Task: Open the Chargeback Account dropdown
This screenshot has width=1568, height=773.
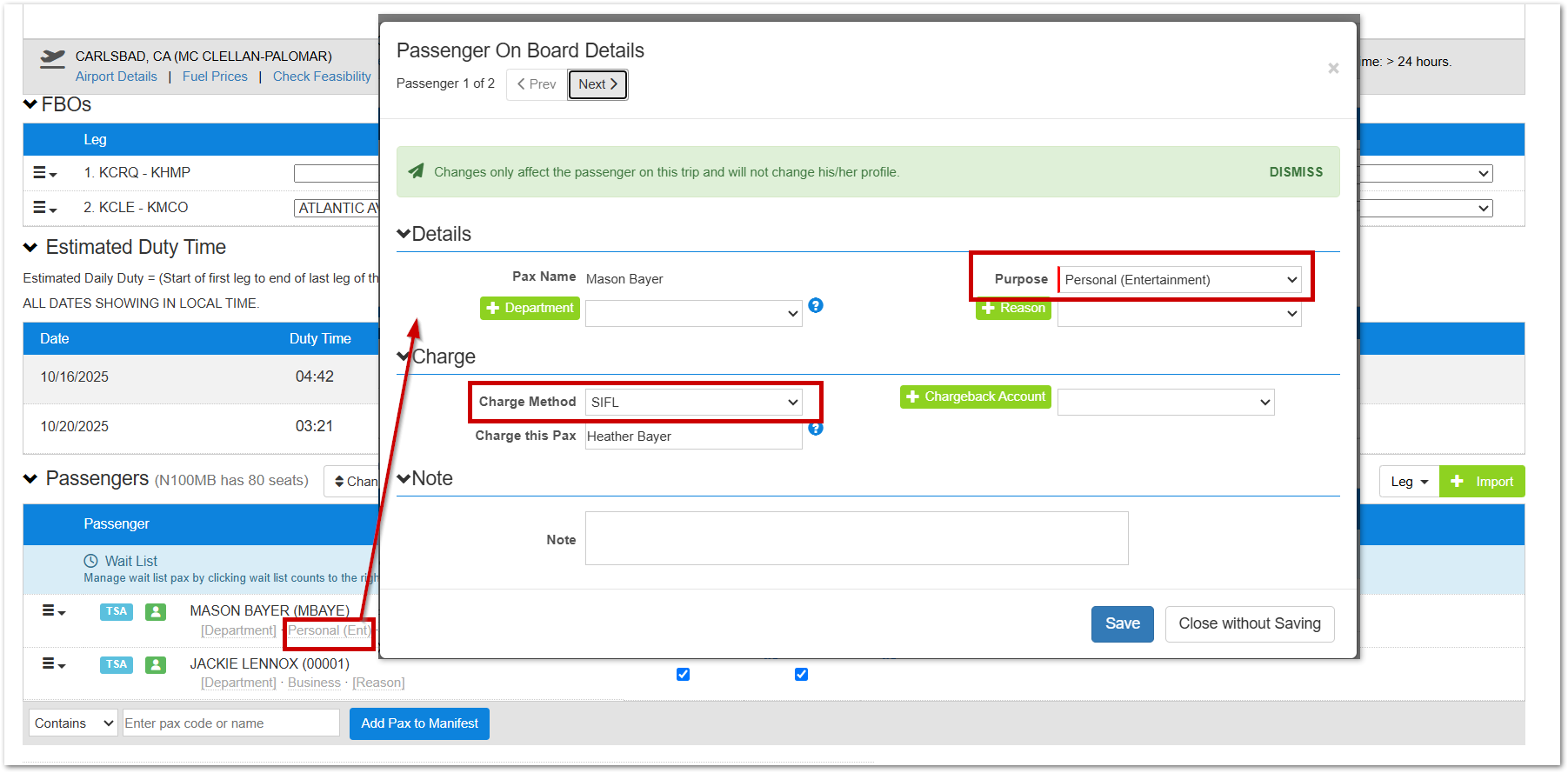Action: [1165, 402]
